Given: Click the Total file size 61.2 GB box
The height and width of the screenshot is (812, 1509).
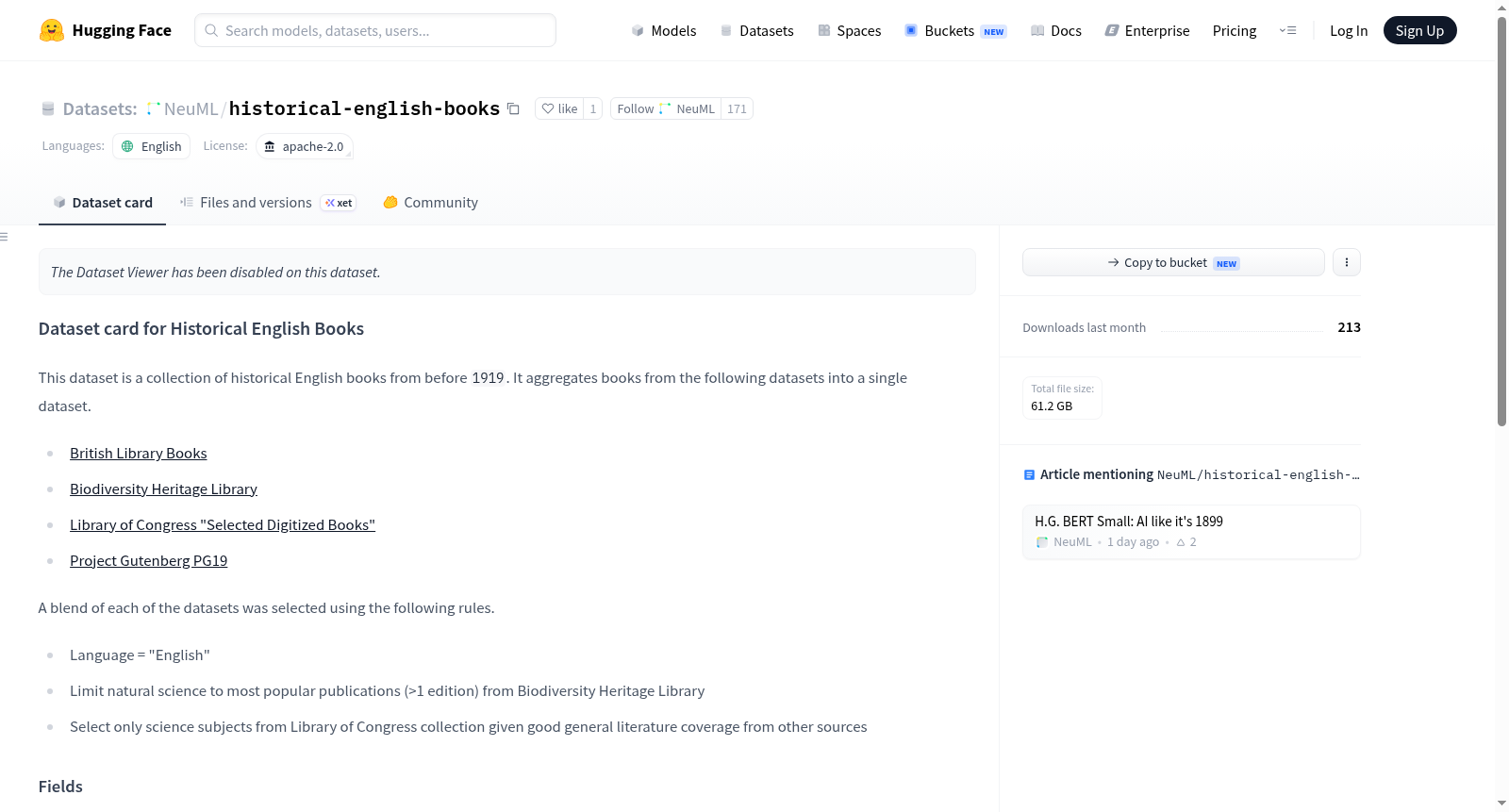Looking at the screenshot, I should click(x=1062, y=398).
